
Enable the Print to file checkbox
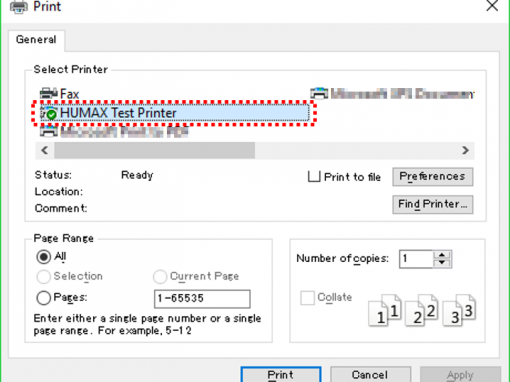pos(314,176)
